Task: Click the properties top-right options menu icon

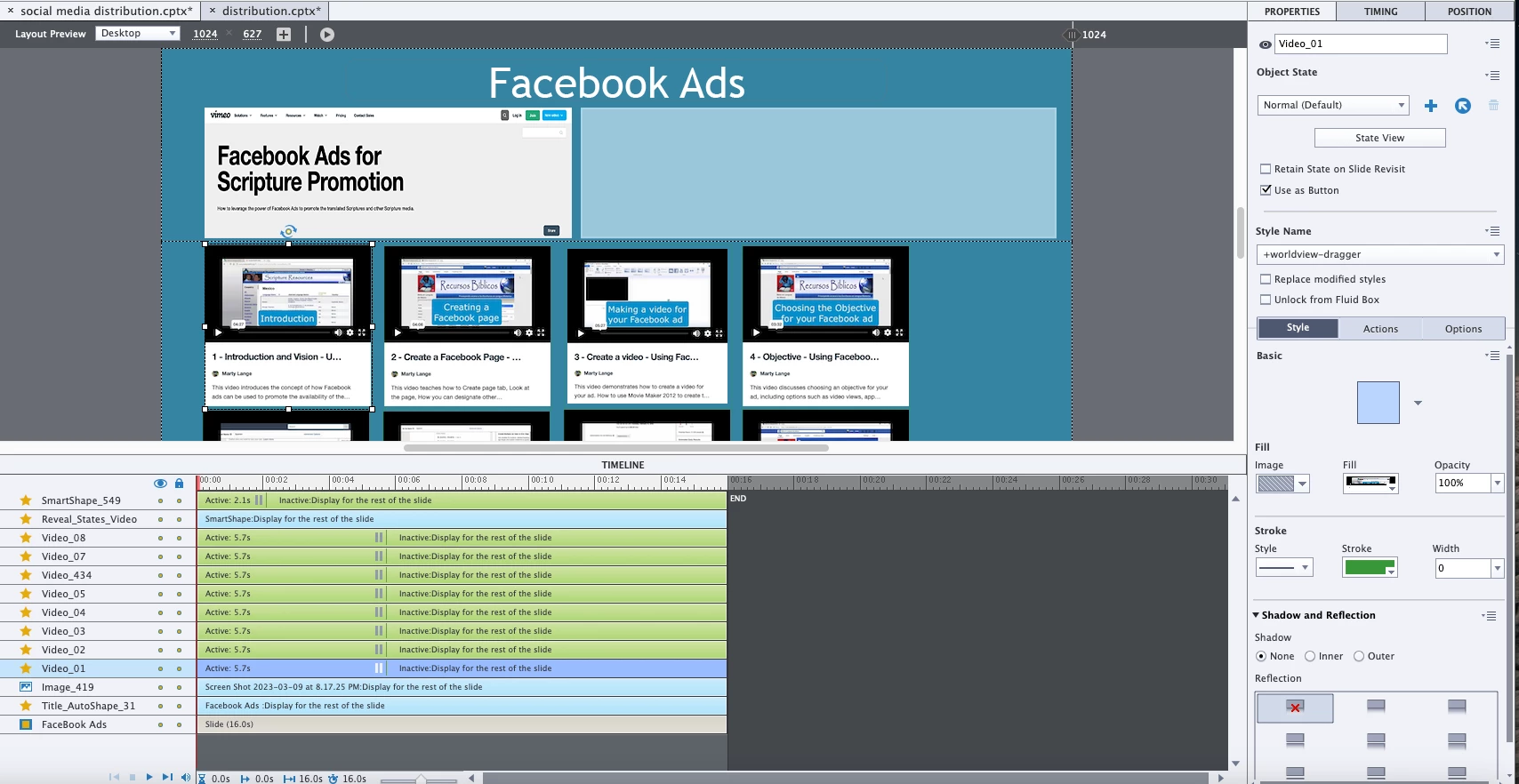Action: pyautogui.click(x=1492, y=44)
